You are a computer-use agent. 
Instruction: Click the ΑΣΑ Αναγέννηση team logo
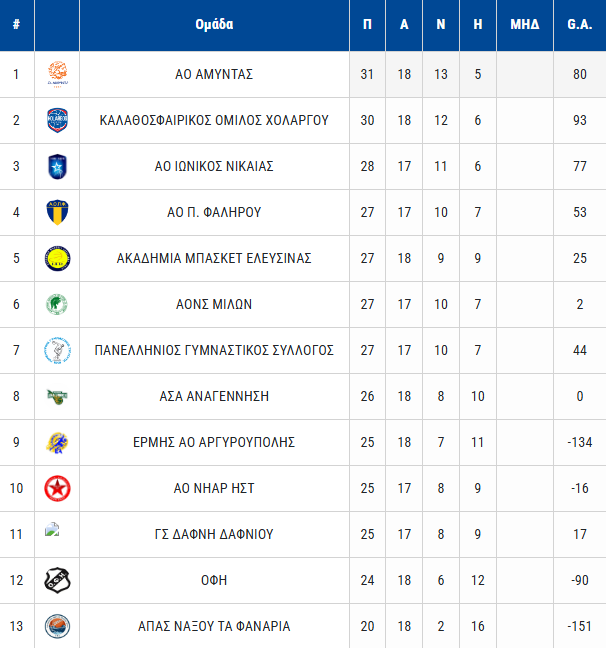[x=57, y=396]
